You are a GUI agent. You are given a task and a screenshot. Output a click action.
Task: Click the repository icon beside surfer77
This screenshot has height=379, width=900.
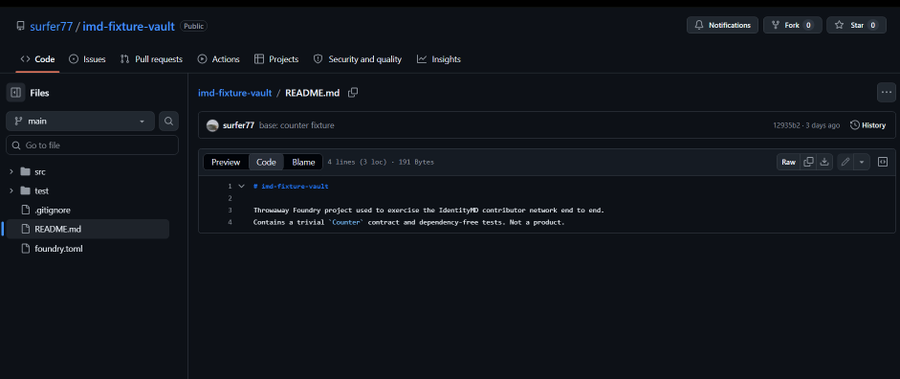(x=21, y=26)
